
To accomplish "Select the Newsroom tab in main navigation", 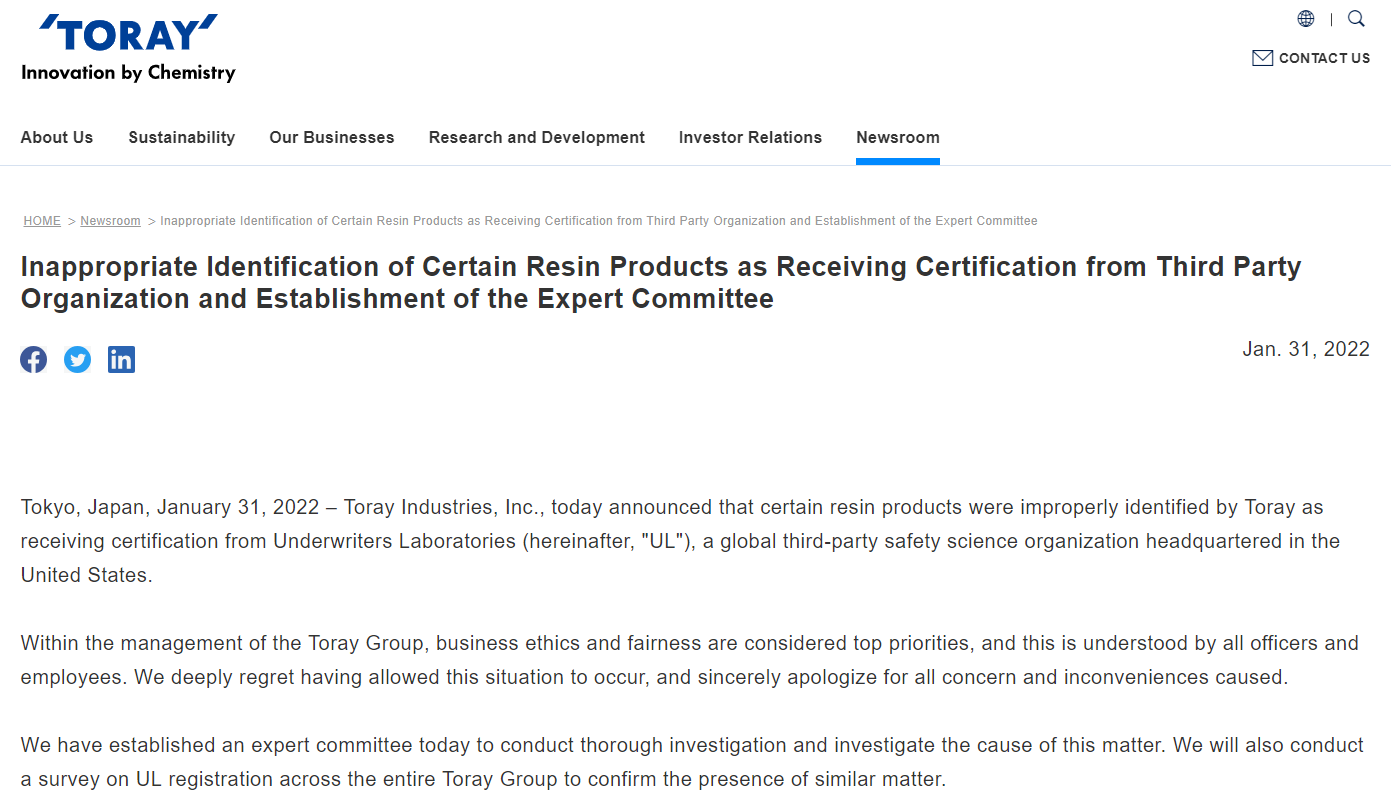I will point(898,138).
